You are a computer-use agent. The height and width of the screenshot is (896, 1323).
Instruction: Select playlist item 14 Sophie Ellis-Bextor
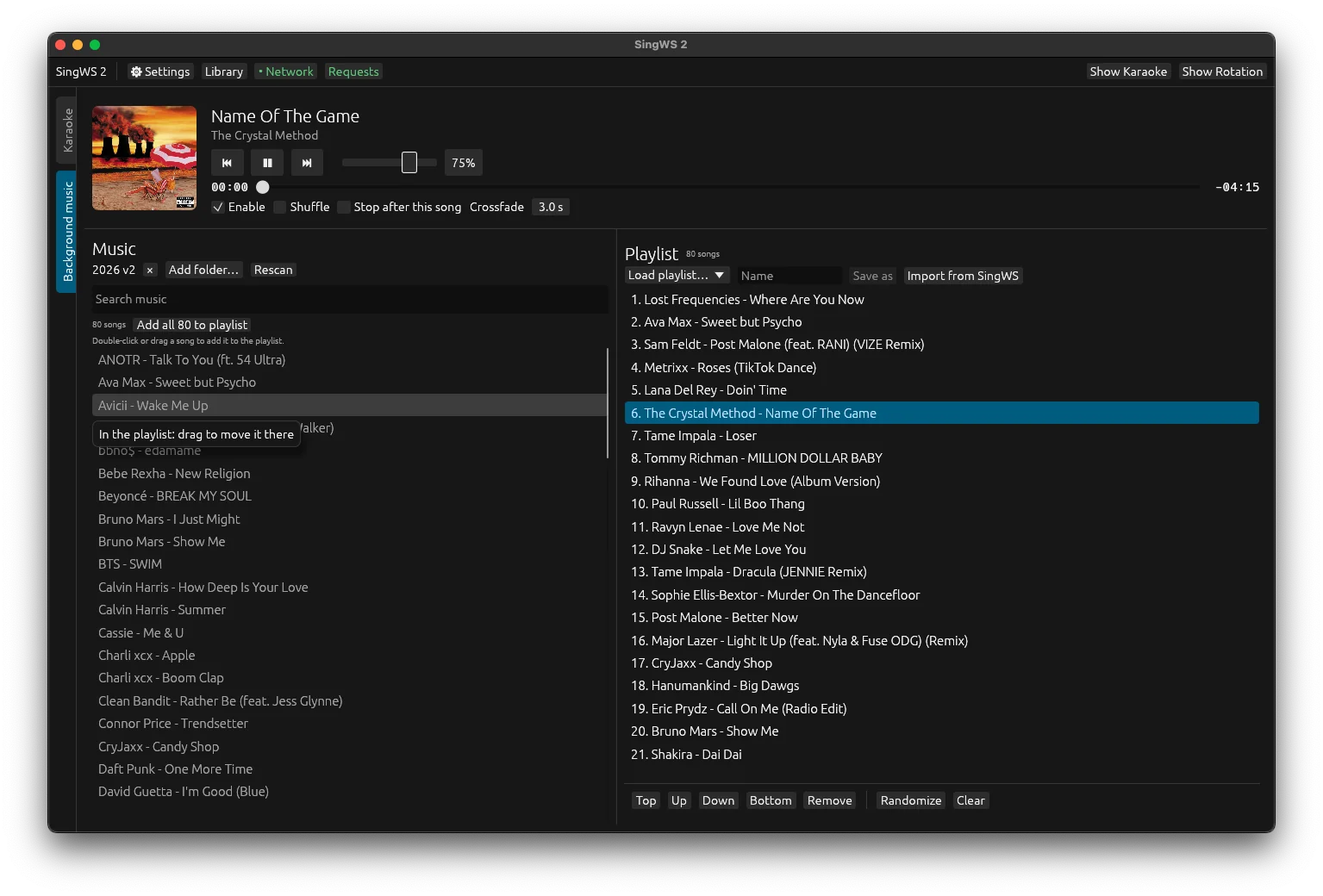tap(942, 595)
